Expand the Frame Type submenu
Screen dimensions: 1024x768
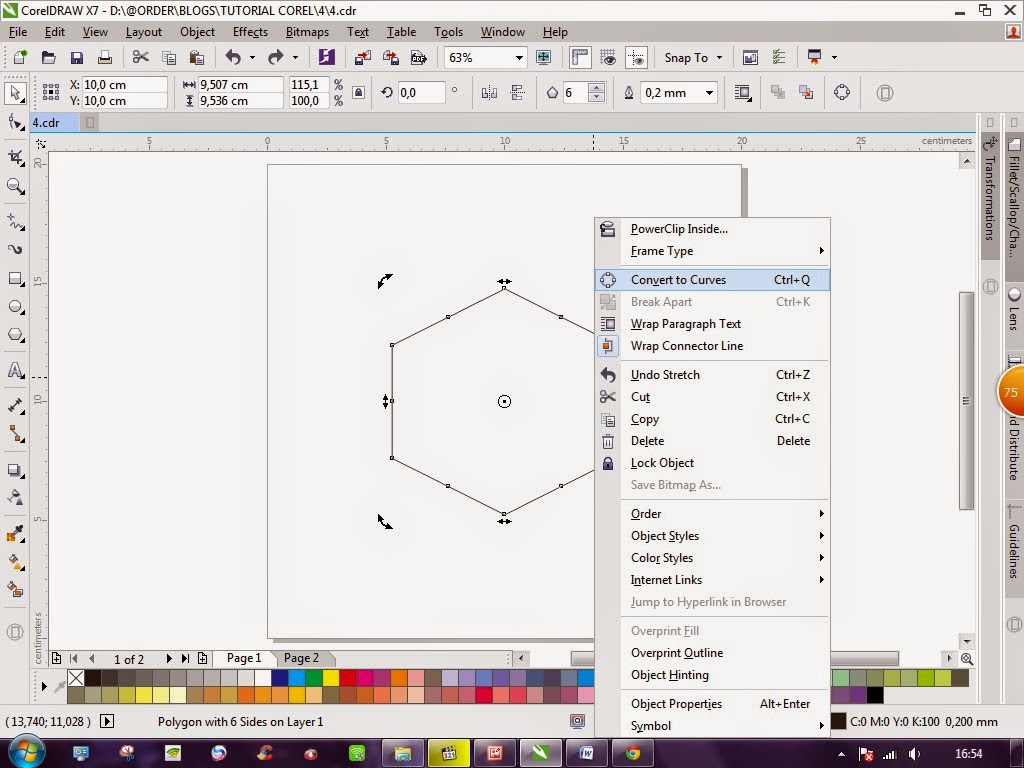[x=725, y=251]
